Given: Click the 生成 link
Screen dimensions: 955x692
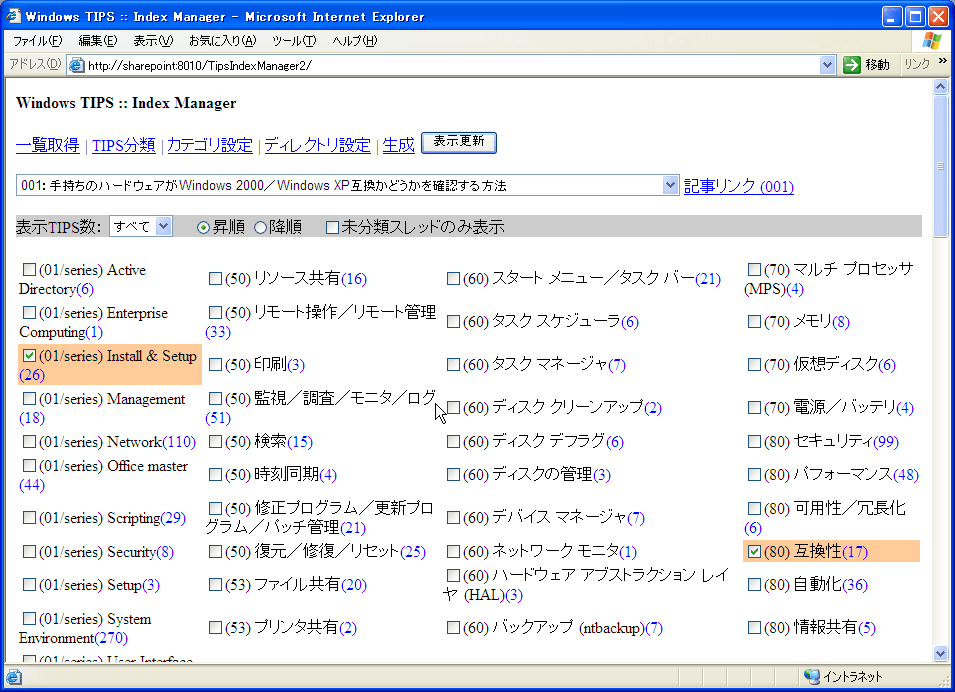Looking at the screenshot, I should click(398, 145).
